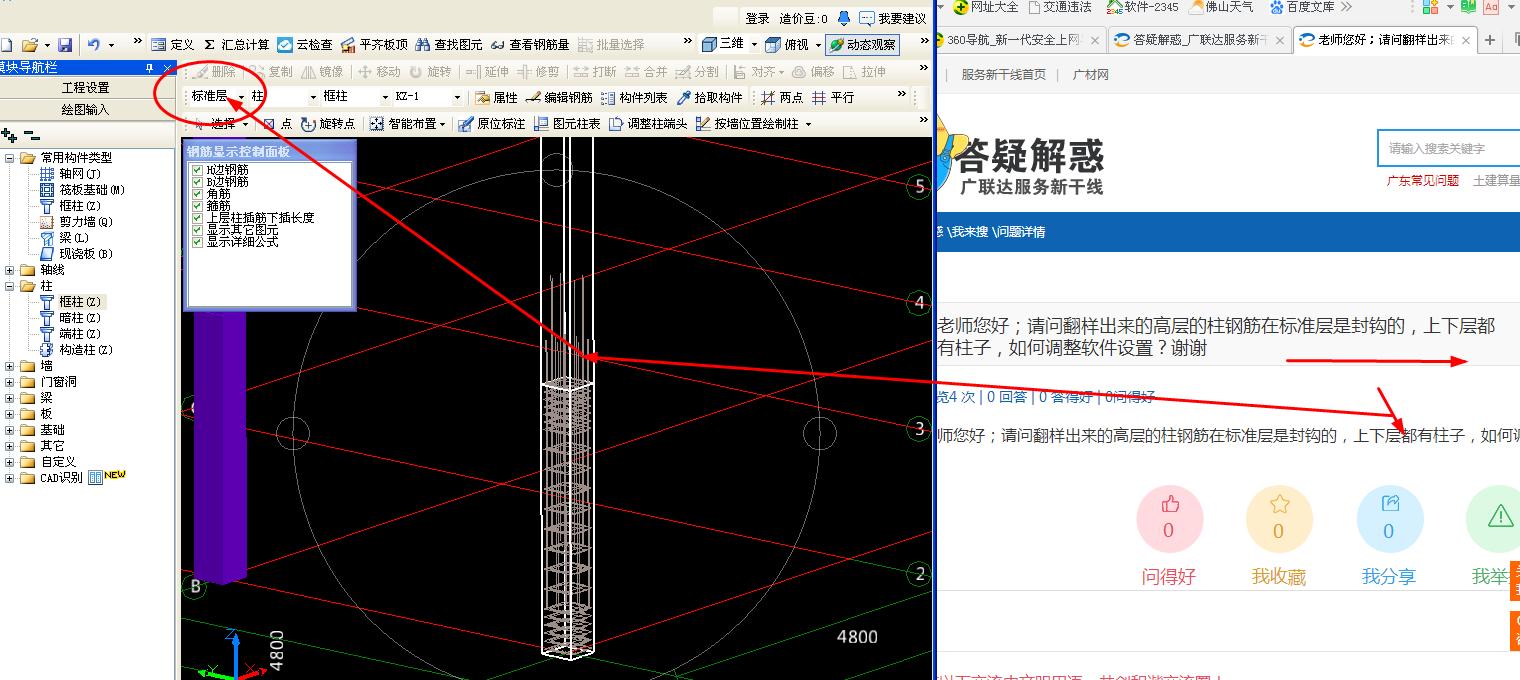Screen dimensions: 1520x680
Task: Collapse the 柱 tree folder
Action: 10,286
